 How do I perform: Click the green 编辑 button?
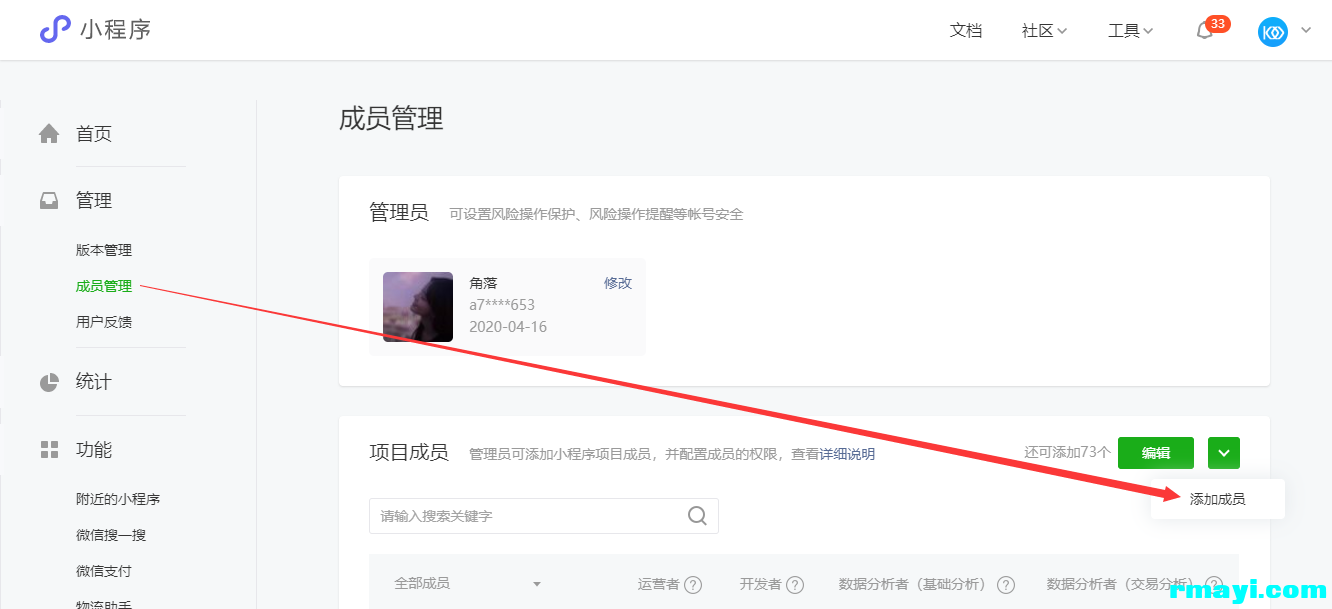(1156, 452)
